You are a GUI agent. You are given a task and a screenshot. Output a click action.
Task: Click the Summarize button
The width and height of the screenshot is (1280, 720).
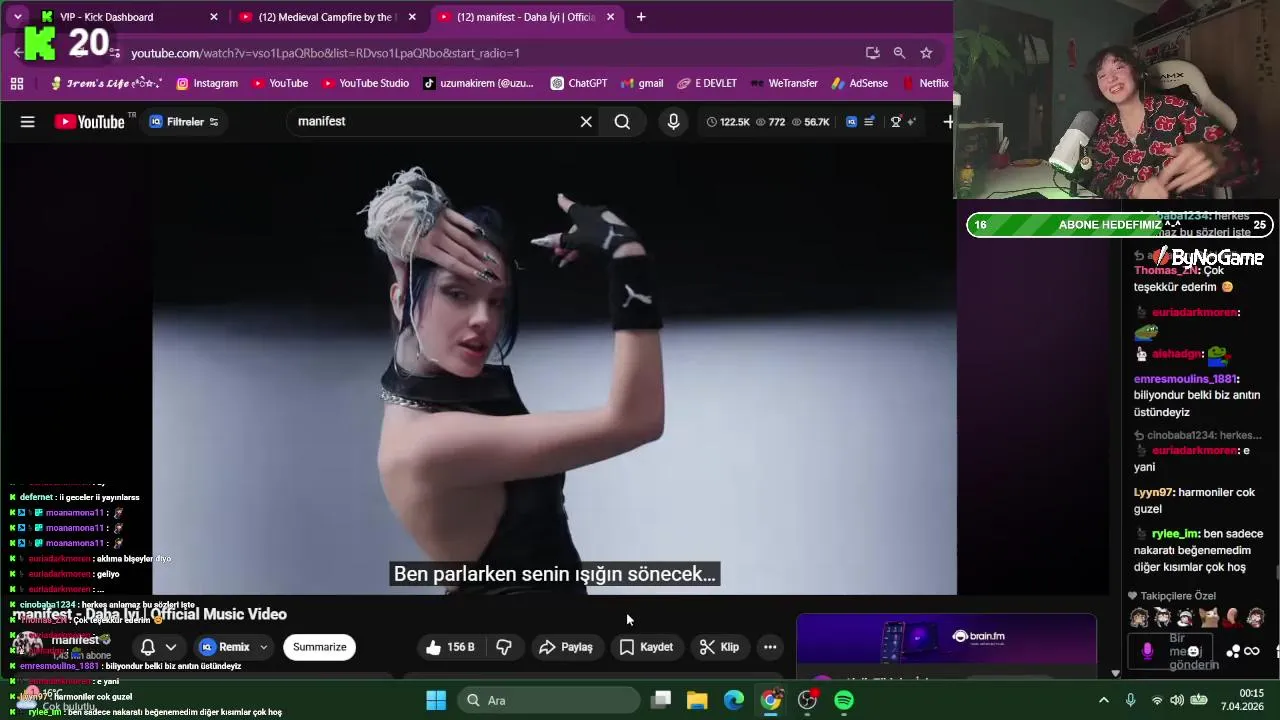tap(320, 647)
